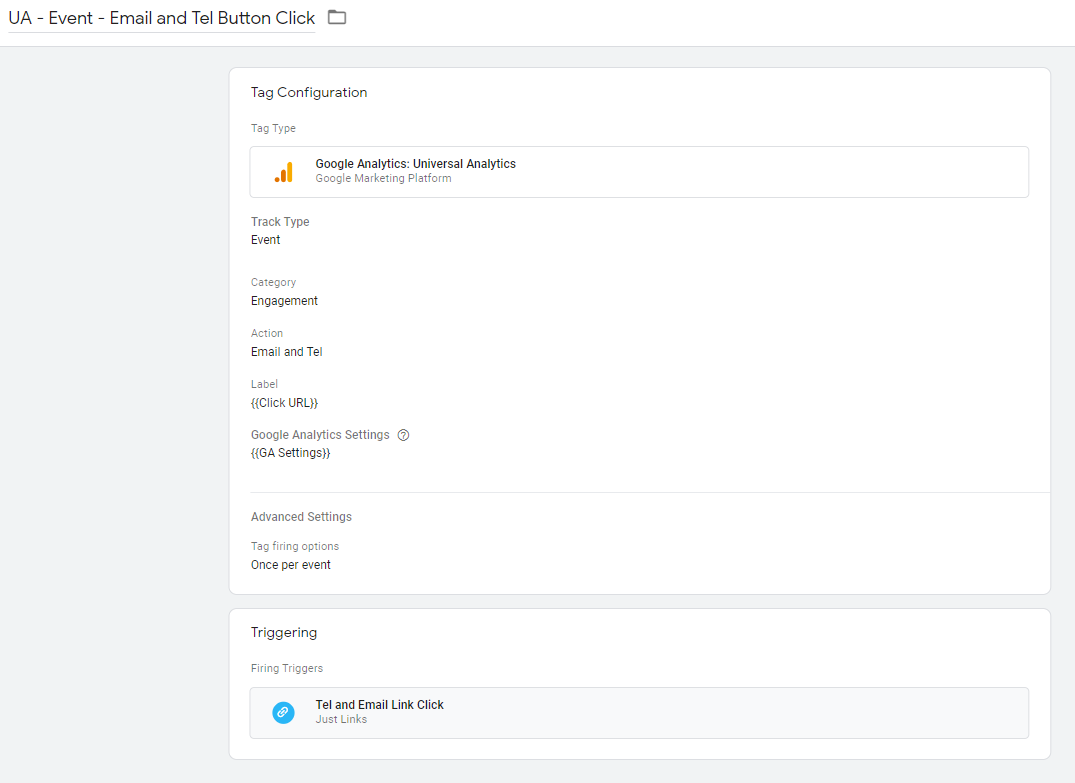
Task: Select the {{GA Settings}} variable value
Action: 290,453
